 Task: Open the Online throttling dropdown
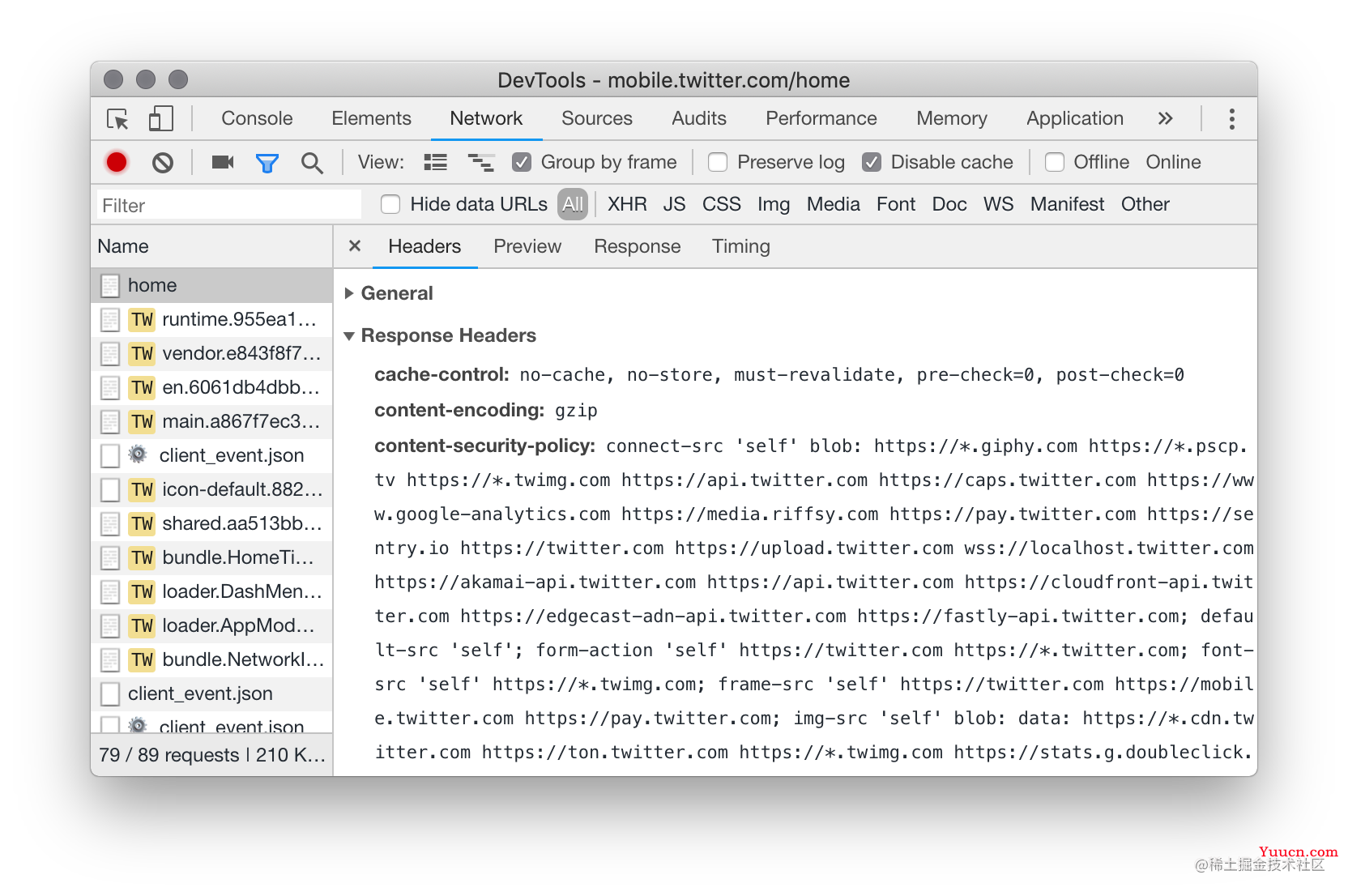click(x=1173, y=162)
